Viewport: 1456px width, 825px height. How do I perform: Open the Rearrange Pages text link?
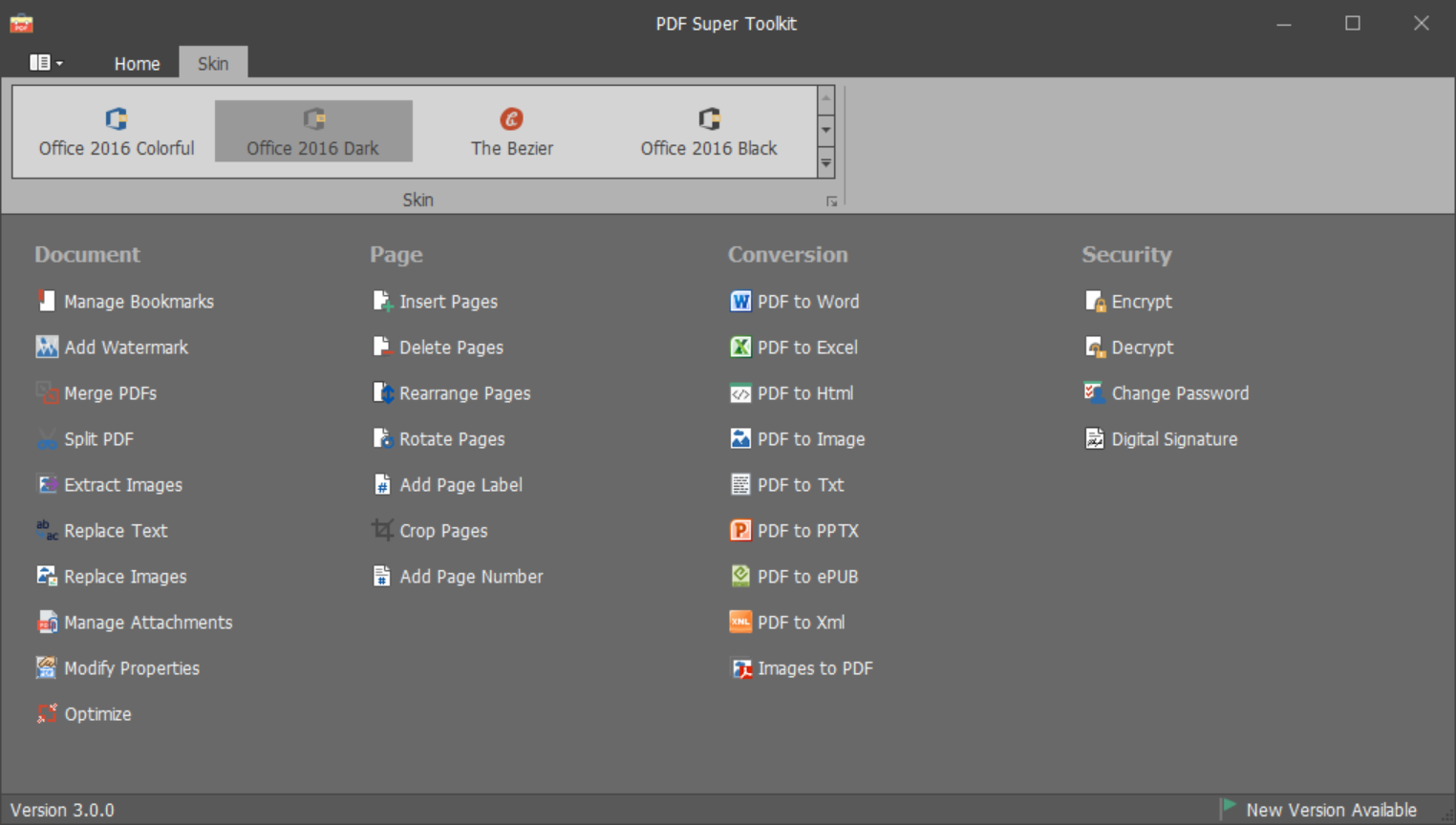click(x=464, y=393)
